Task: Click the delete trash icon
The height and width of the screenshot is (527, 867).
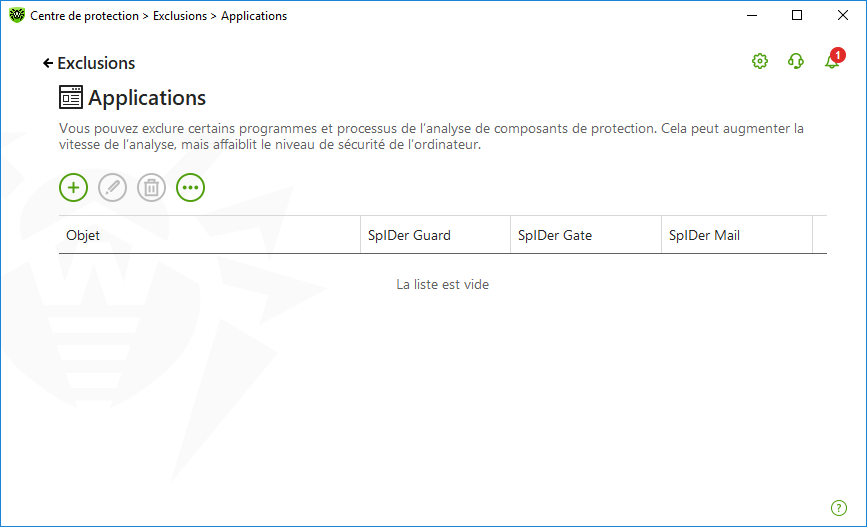Action: point(152,187)
